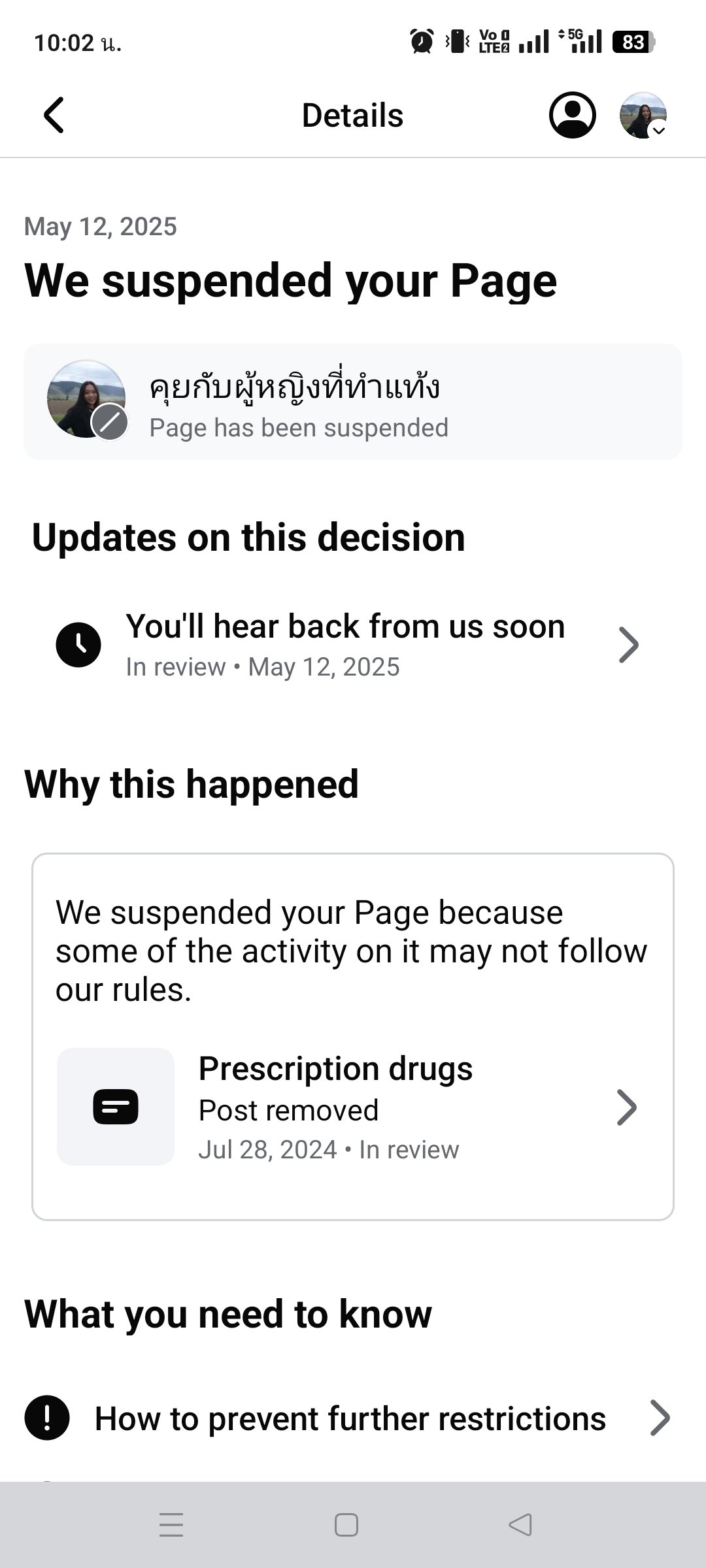706x1568 pixels.
Task: Tap the post thumbnail icon next to Prescription drugs
Action: pyautogui.click(x=115, y=1107)
